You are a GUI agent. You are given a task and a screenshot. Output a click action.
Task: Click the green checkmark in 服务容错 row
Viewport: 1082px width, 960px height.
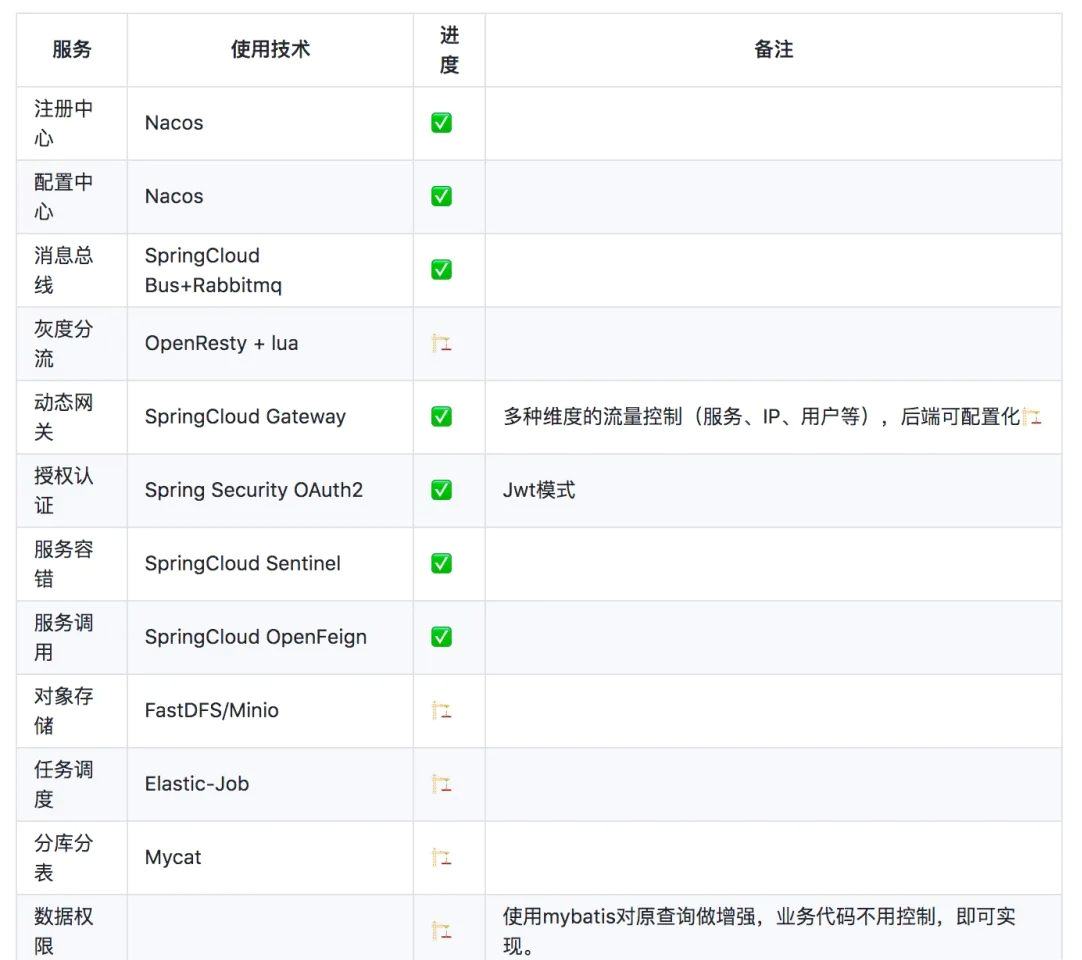point(442,563)
